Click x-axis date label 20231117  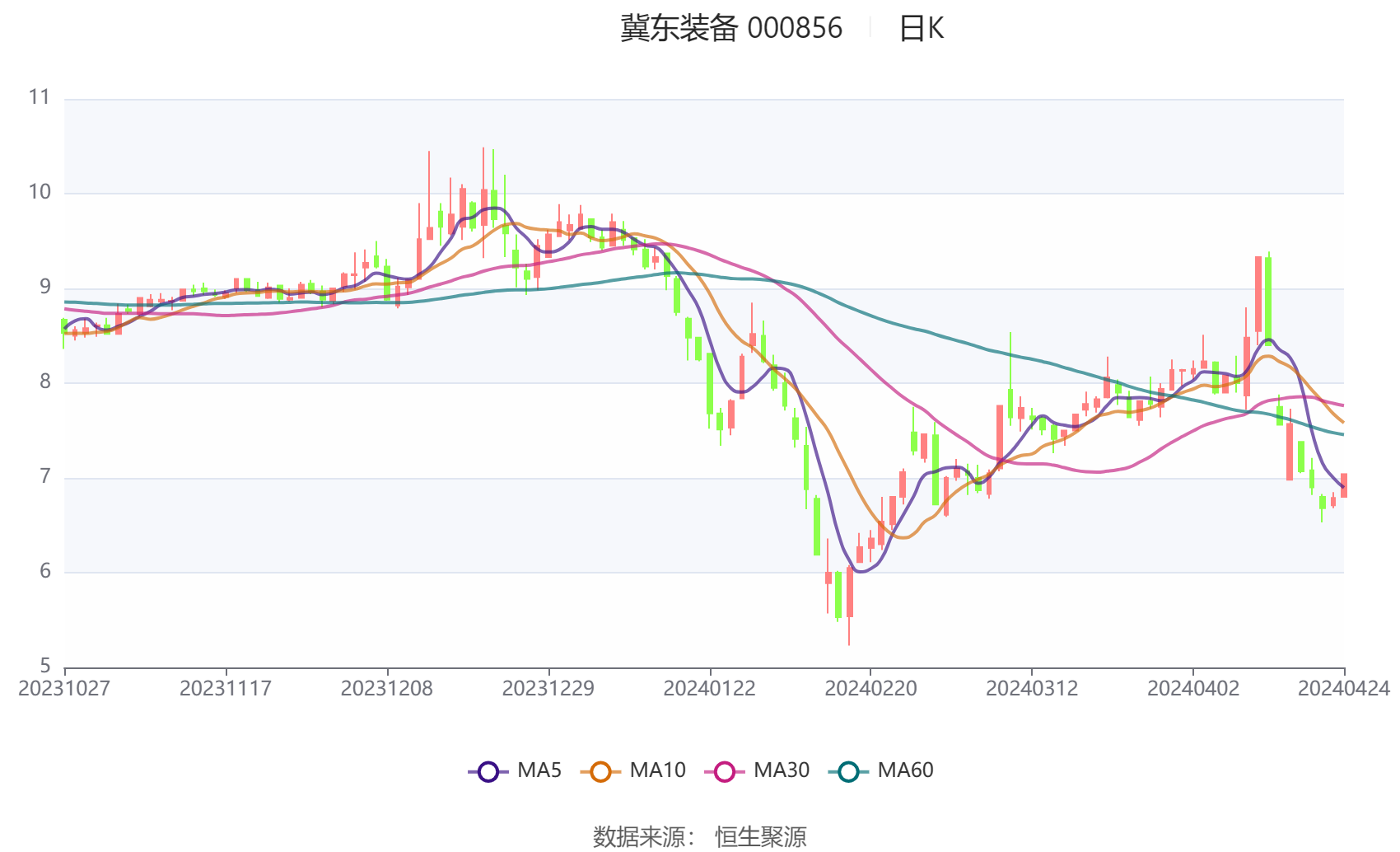click(x=226, y=688)
